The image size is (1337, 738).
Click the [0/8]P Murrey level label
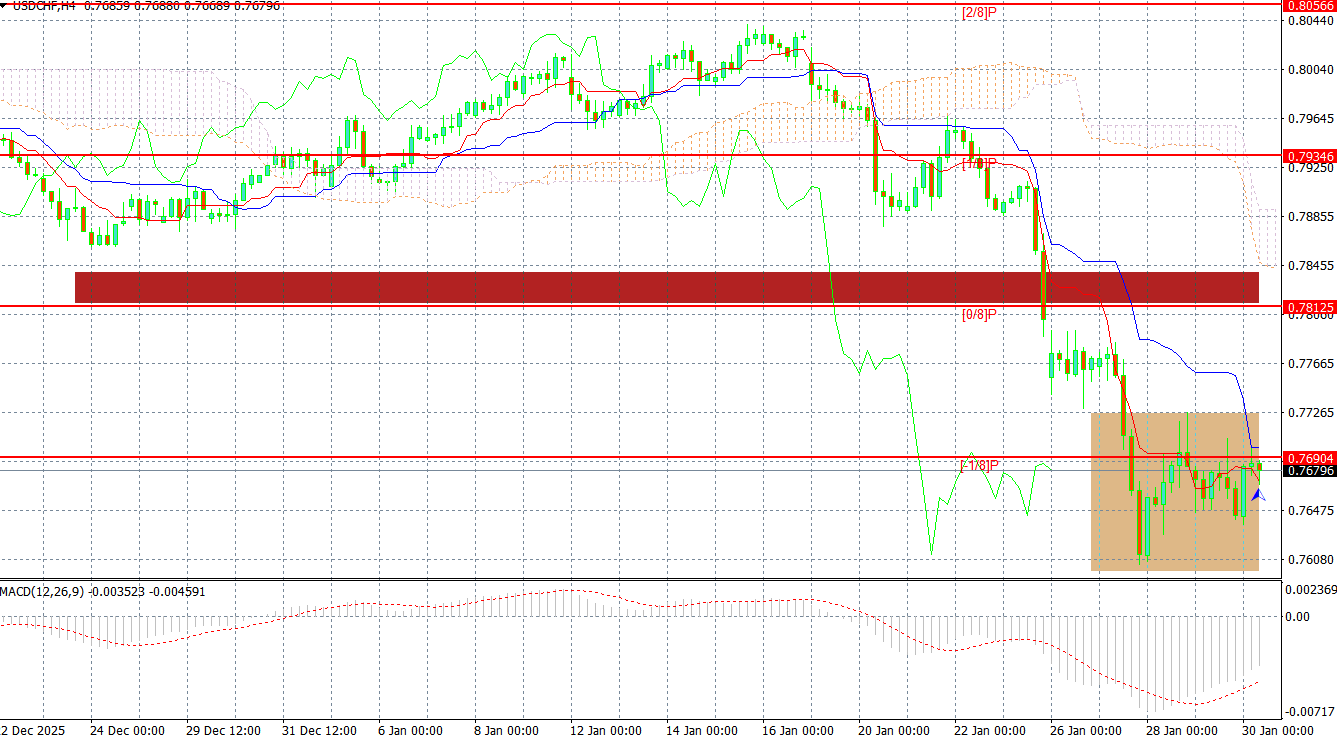click(979, 314)
